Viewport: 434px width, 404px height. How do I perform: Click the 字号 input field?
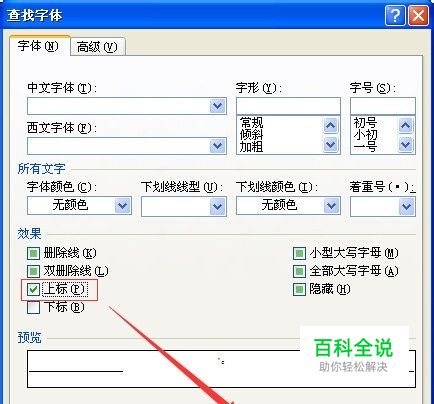click(x=383, y=106)
